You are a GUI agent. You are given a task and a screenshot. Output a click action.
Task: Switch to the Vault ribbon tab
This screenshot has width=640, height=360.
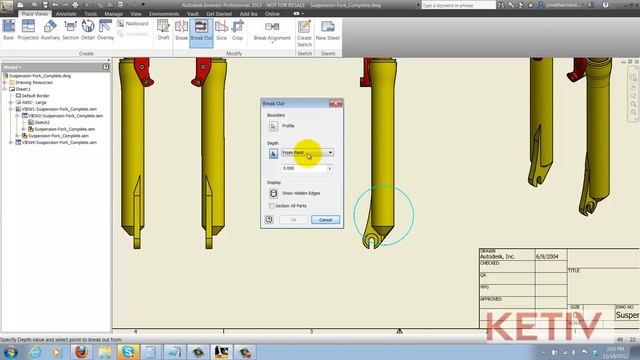point(193,14)
